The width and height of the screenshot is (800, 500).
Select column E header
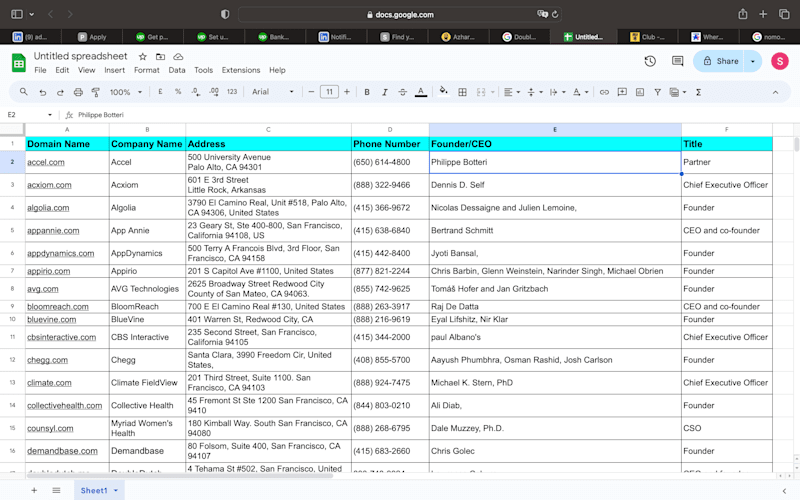(x=555, y=130)
